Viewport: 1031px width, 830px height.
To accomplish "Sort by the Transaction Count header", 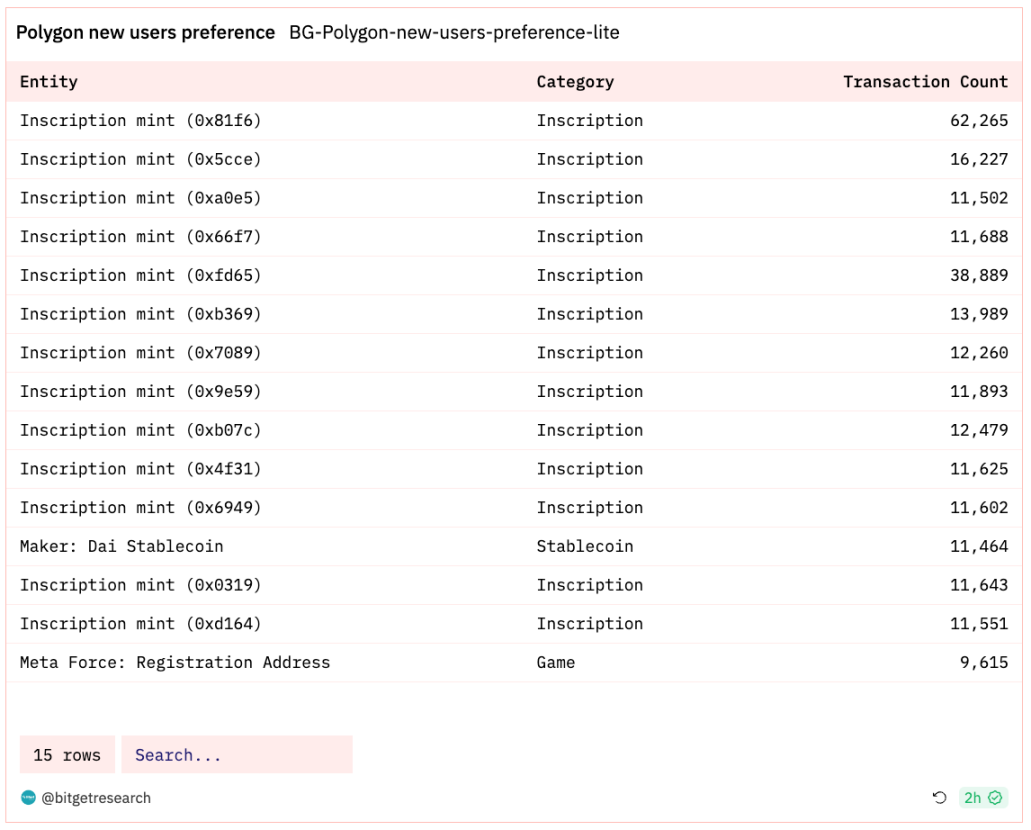I will tap(925, 82).
